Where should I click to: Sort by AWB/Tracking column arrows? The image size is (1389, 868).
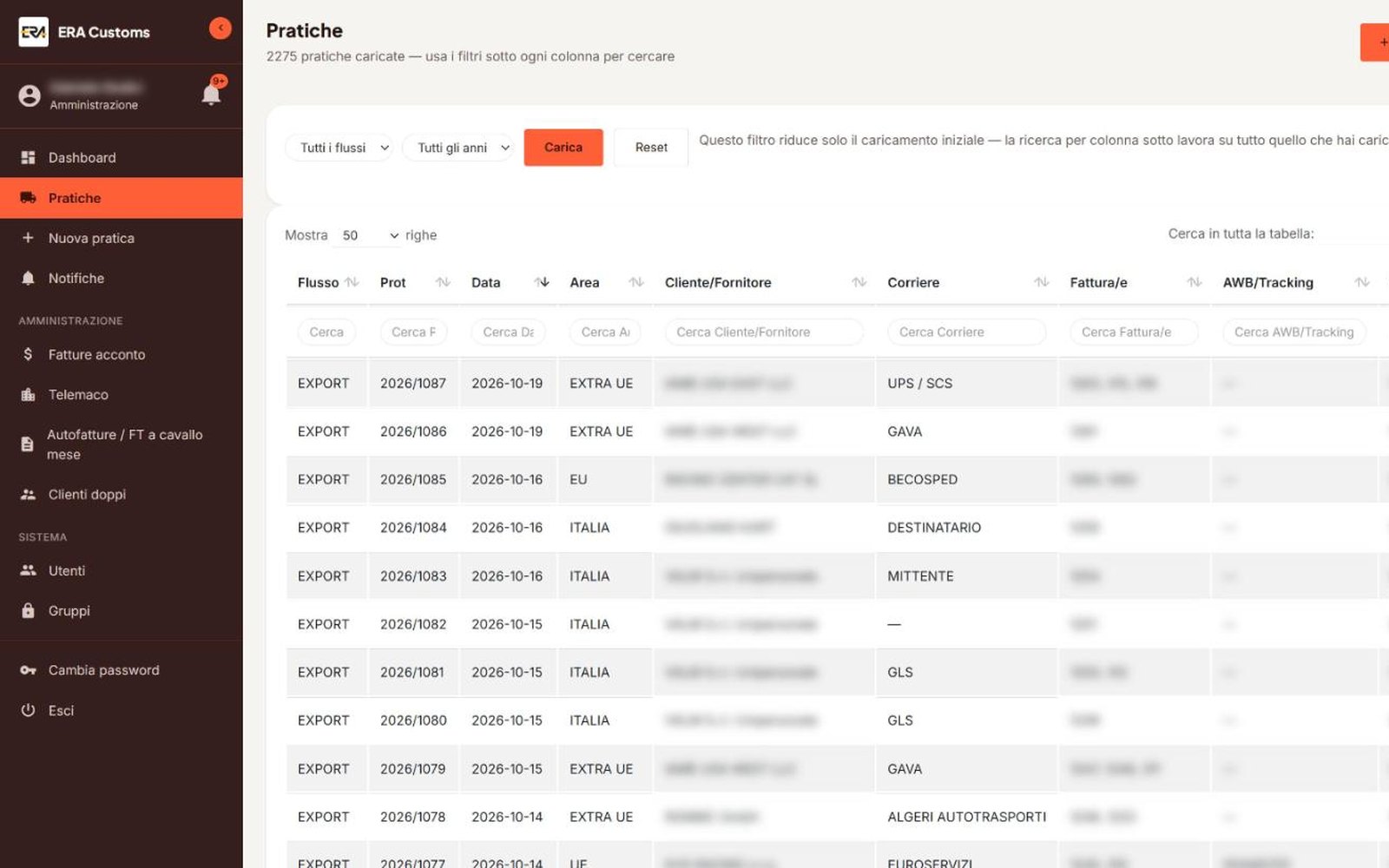(x=1362, y=282)
